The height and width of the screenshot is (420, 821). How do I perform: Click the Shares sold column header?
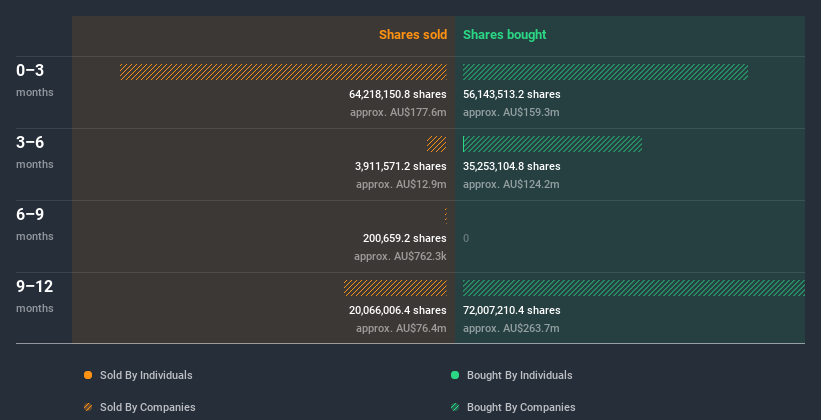(x=413, y=35)
